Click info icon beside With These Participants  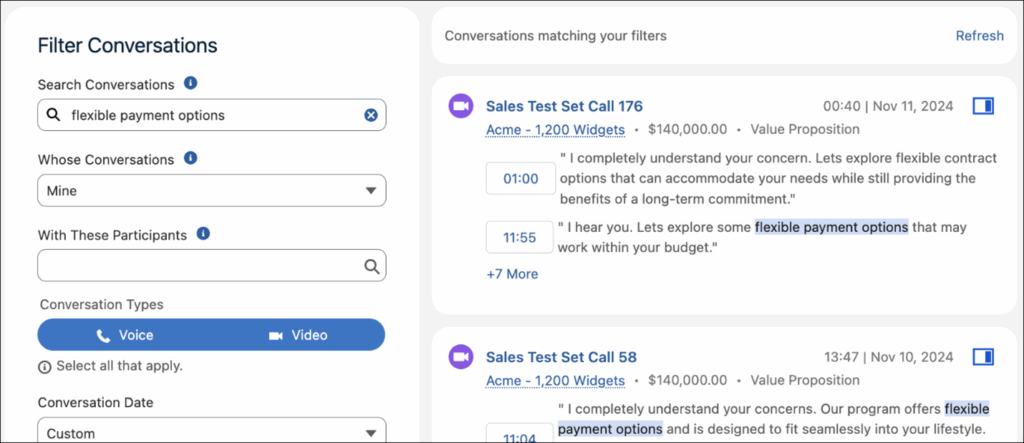click(203, 234)
